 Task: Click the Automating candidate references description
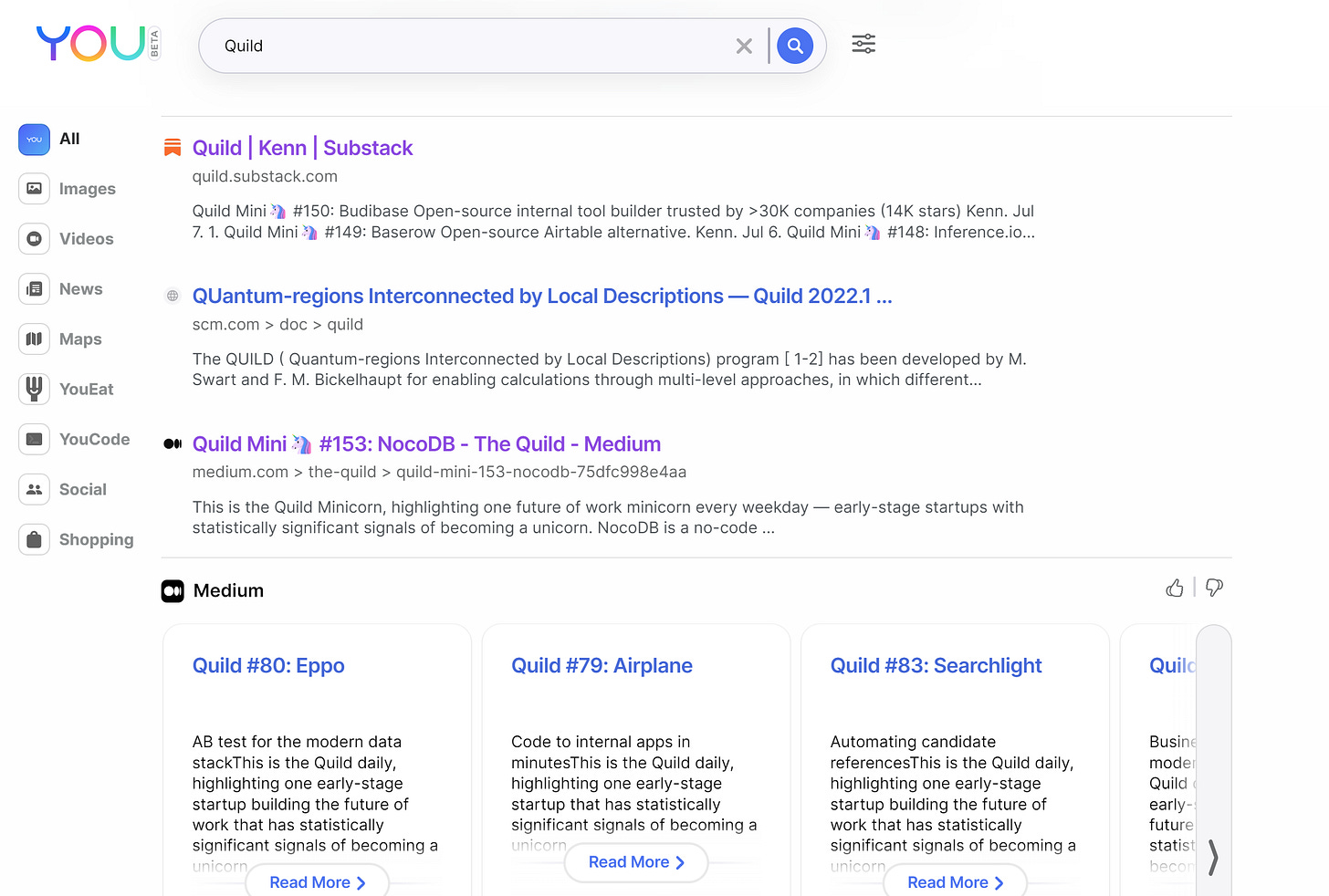953,804
